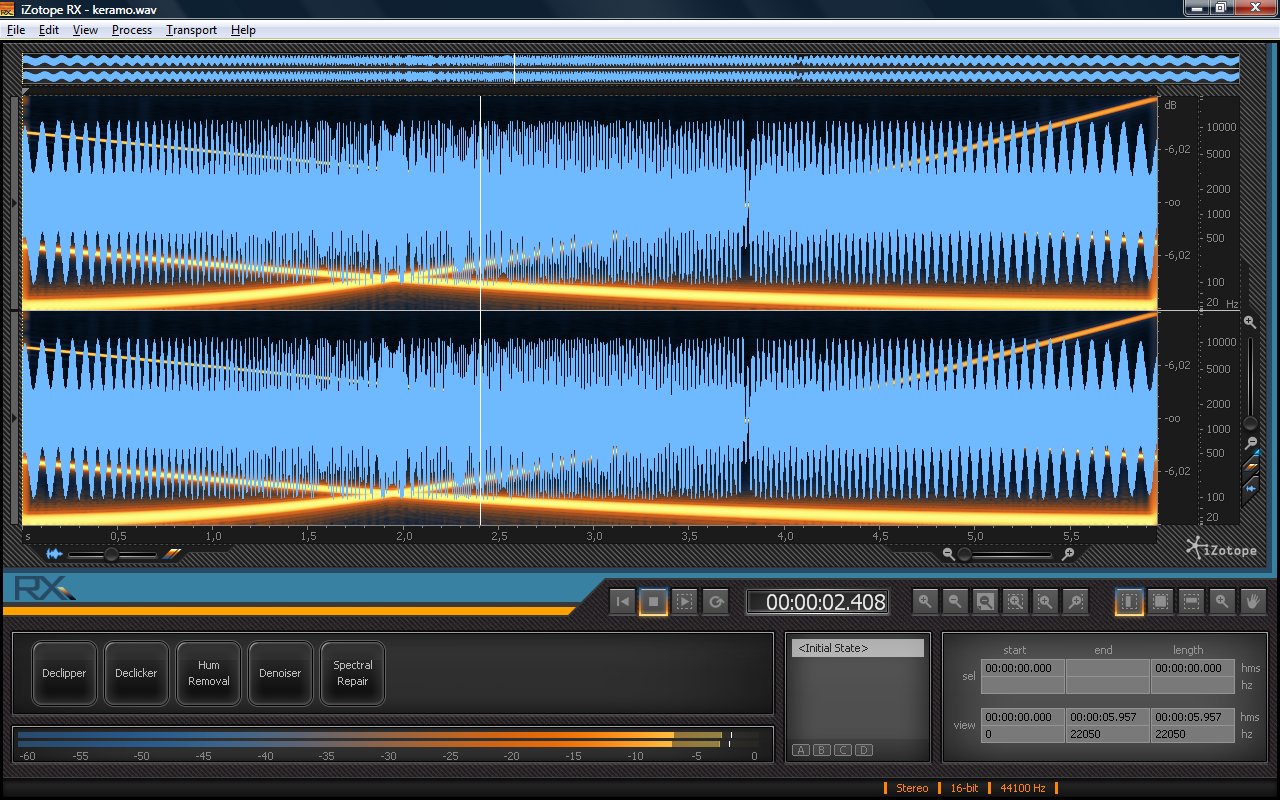
Task: Select the zoom tool beside the hand tool
Action: (x=1222, y=602)
